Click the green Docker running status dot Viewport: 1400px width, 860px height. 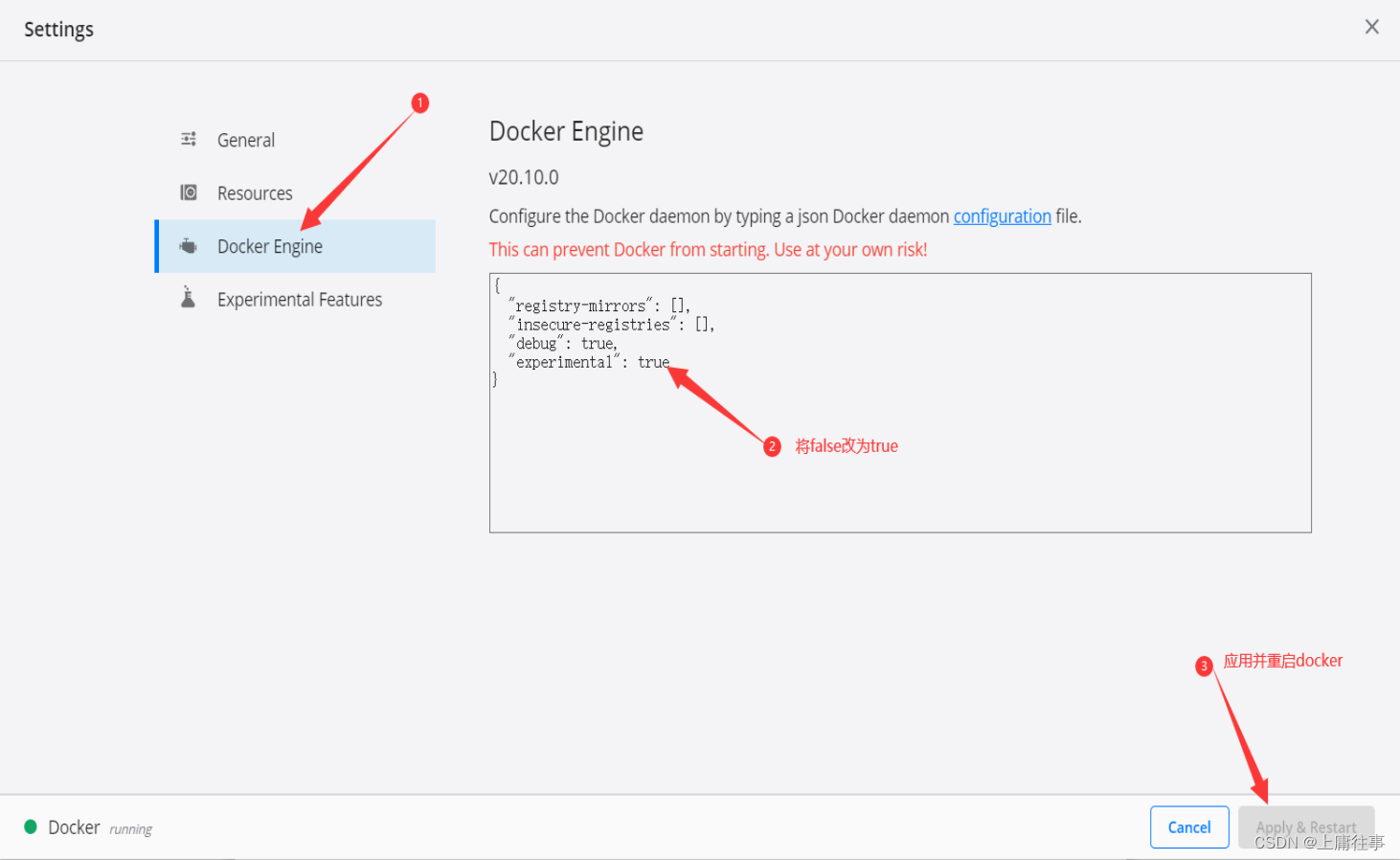31,826
